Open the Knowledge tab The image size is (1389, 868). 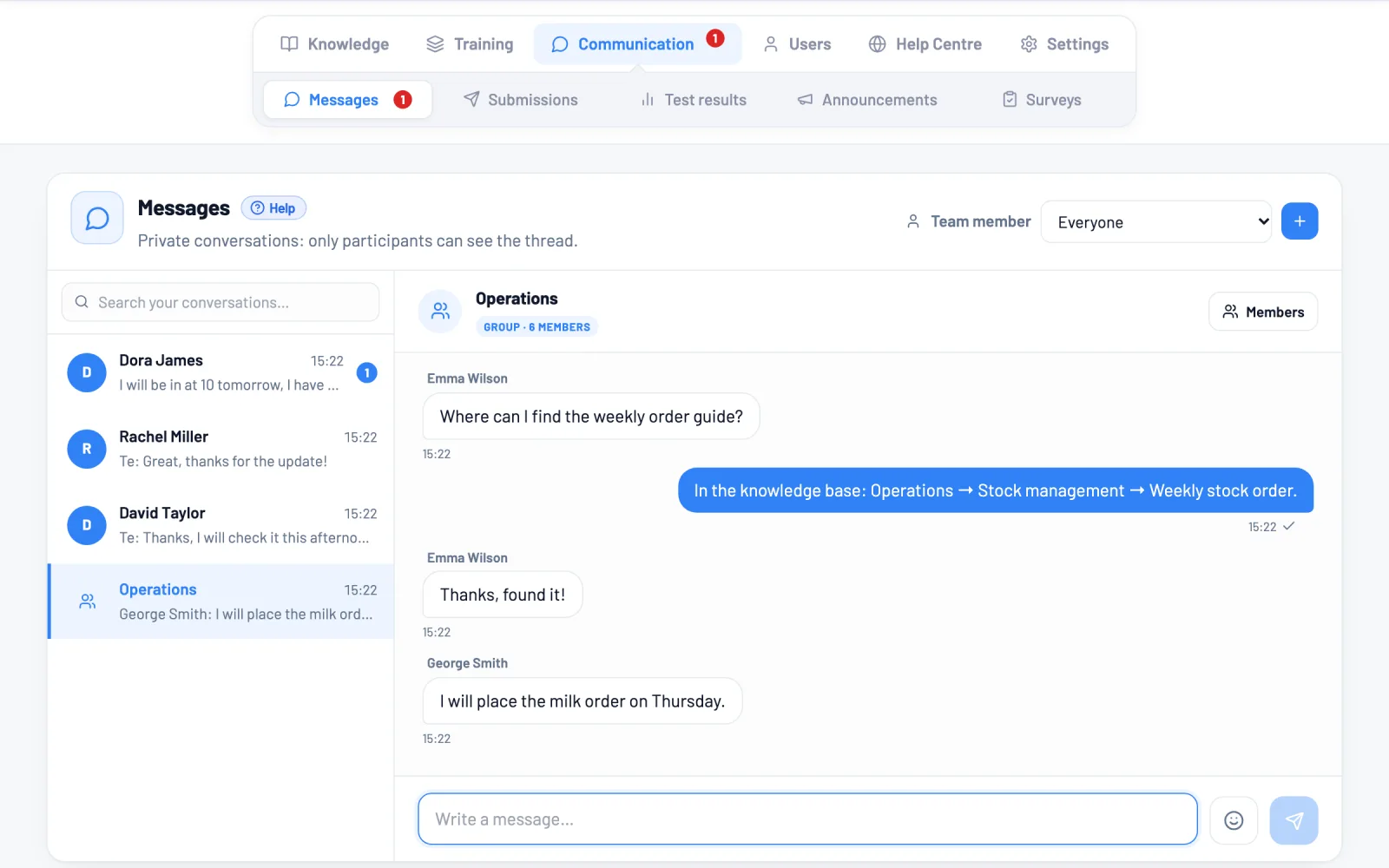tap(334, 44)
